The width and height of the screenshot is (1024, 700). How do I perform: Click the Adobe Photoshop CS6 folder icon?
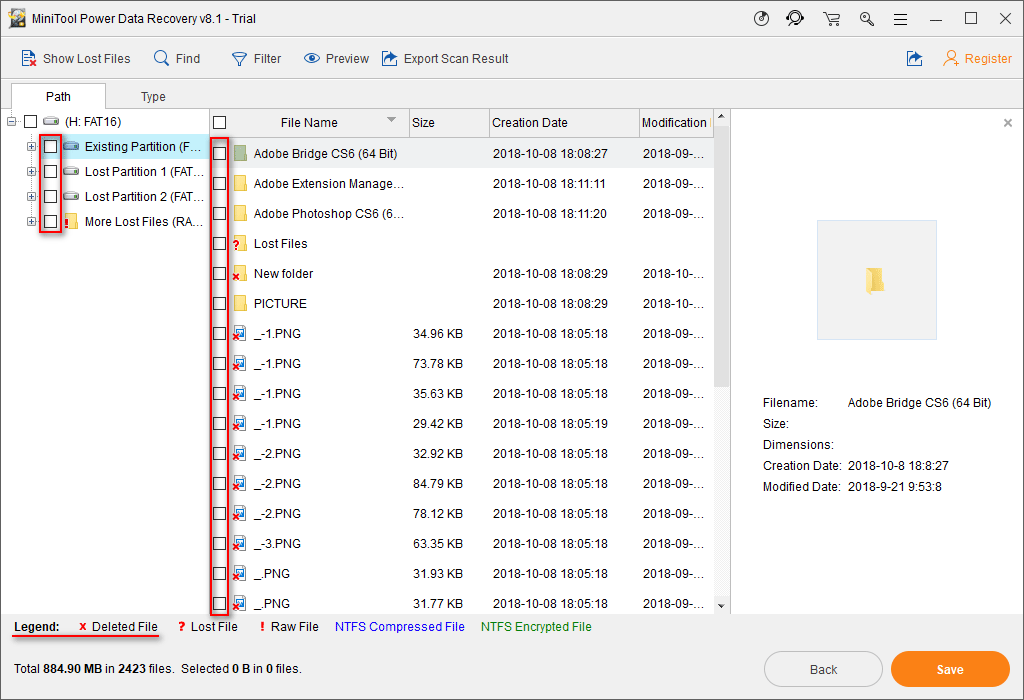pos(240,214)
